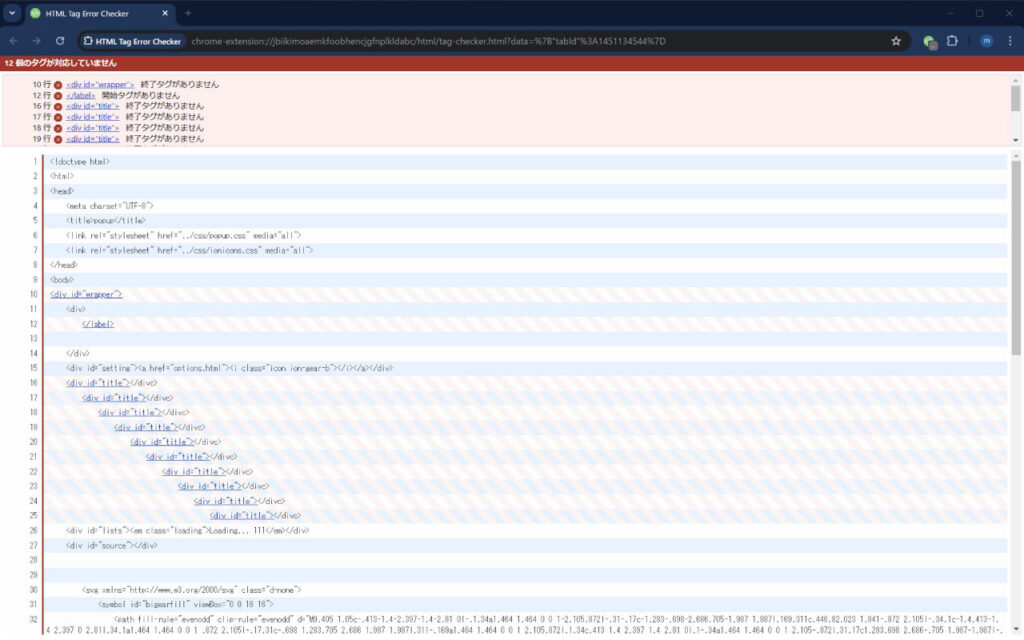Click title div tag on source line 21
Viewport: 1024px width, 640px height.
point(178,456)
